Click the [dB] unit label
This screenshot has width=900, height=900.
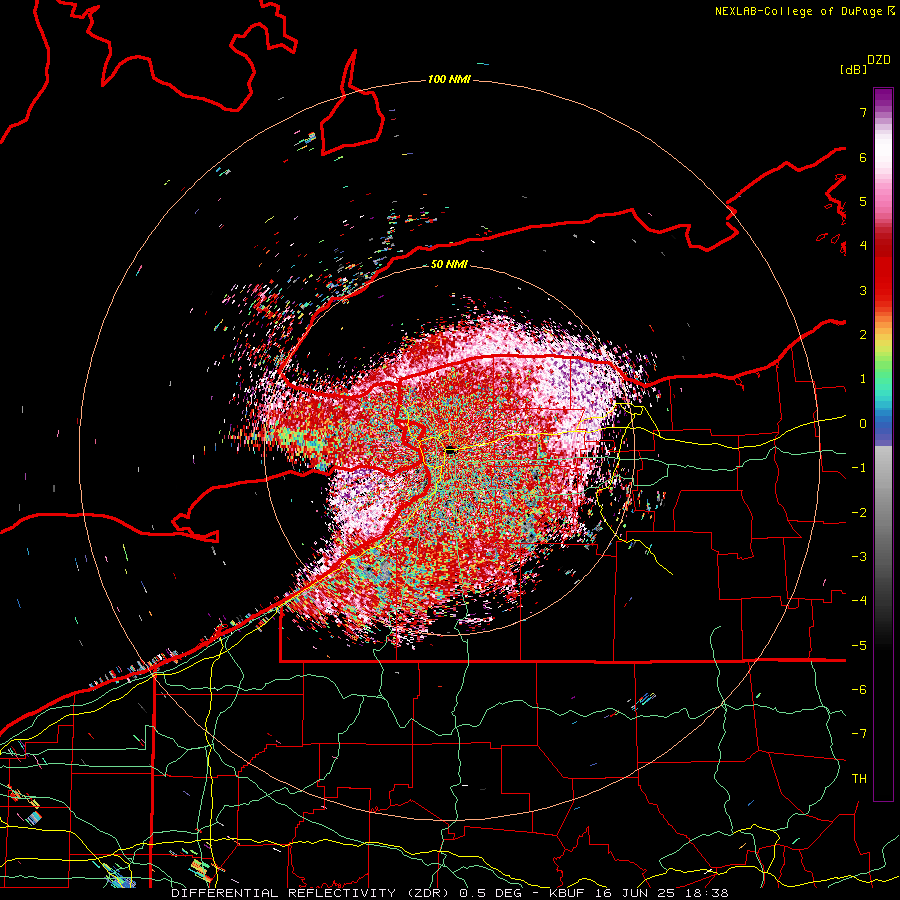point(854,69)
